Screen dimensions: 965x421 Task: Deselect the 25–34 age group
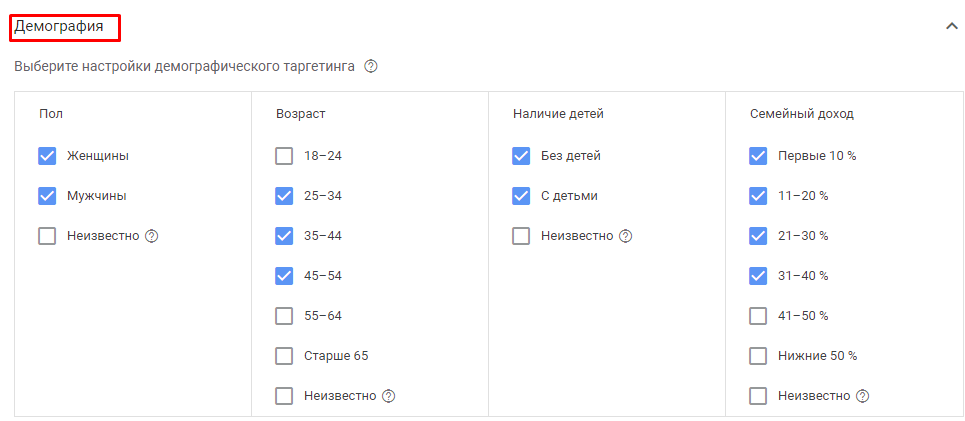click(x=284, y=196)
